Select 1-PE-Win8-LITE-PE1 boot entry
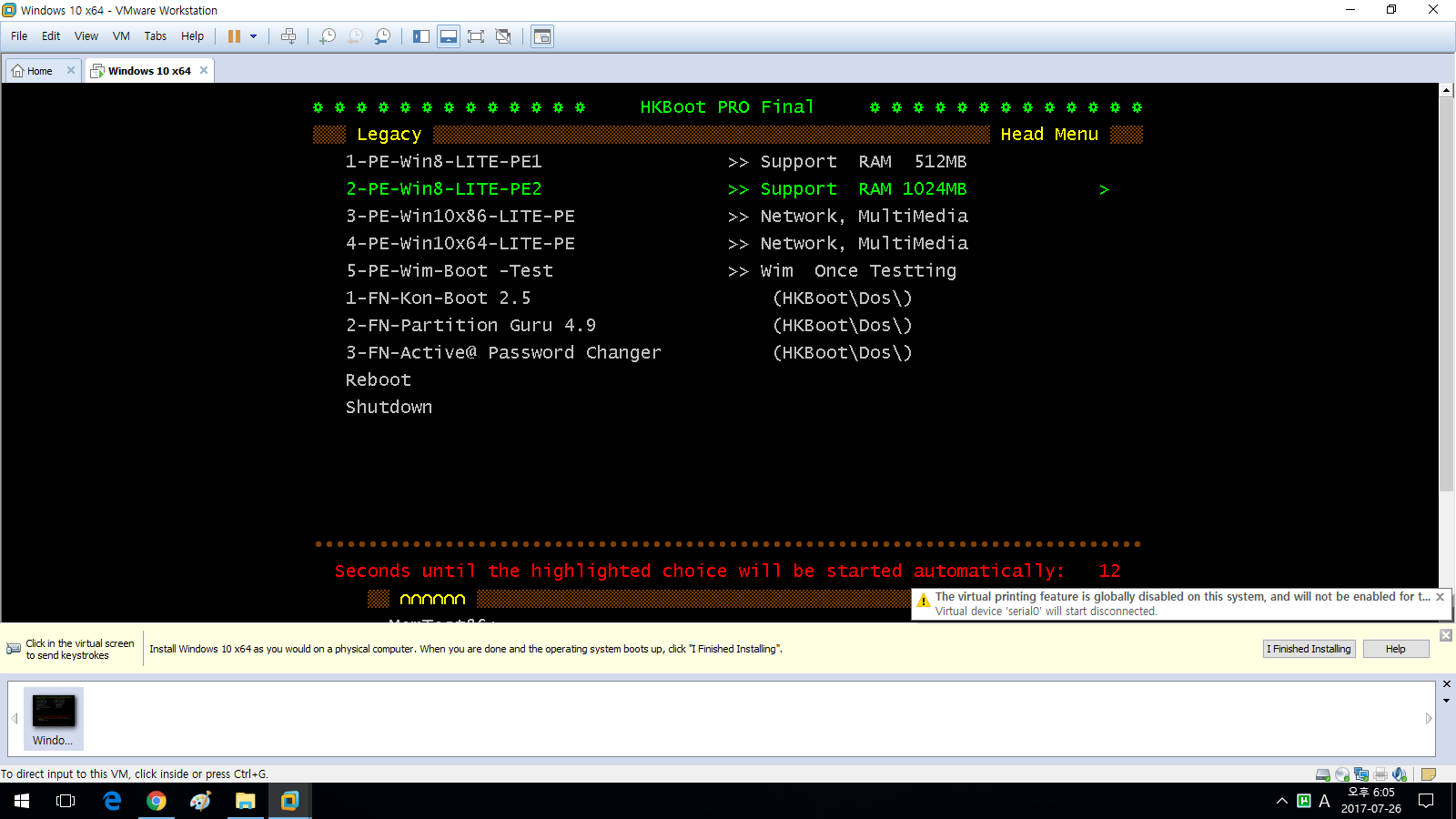The image size is (1456, 819). pos(444,162)
